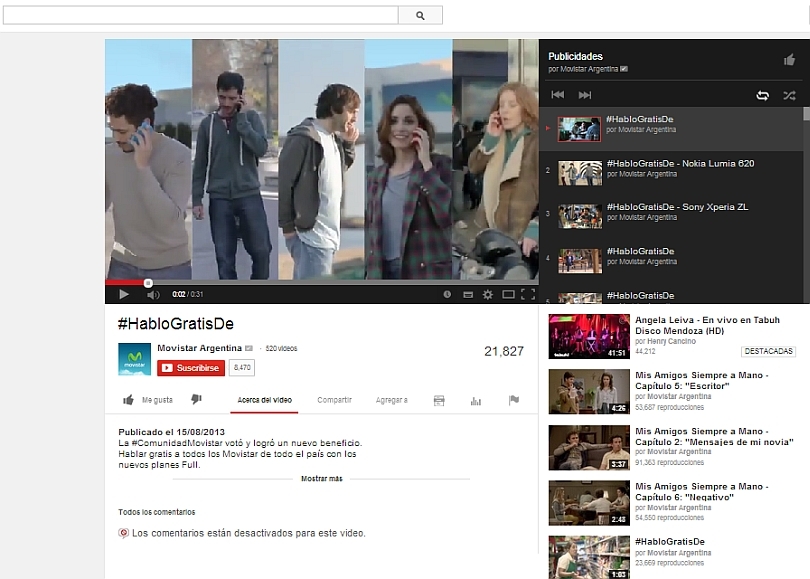
Task: Open Capítulo 2 "Mensajes de mi novia" title
Action: click(x=714, y=436)
